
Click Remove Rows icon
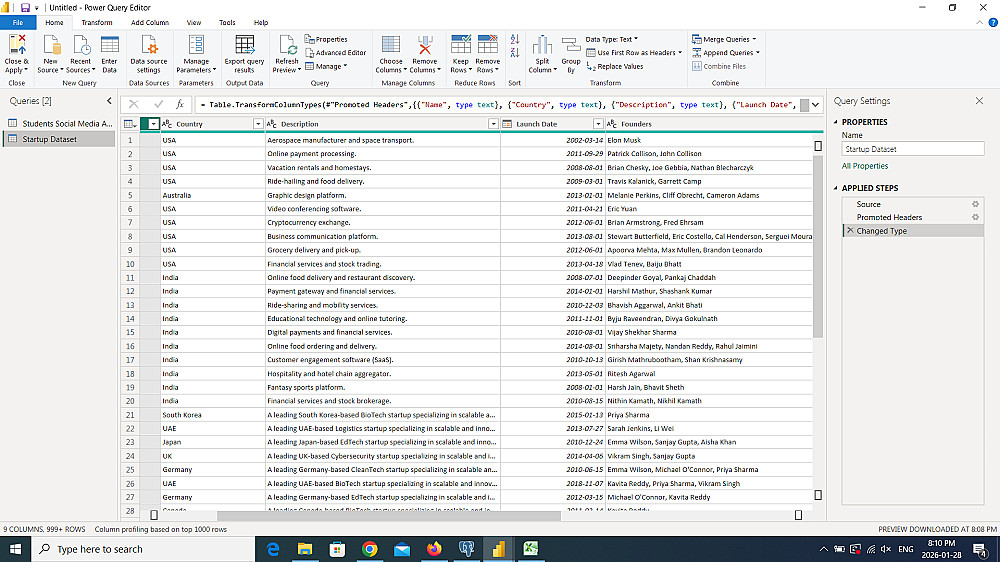point(488,45)
